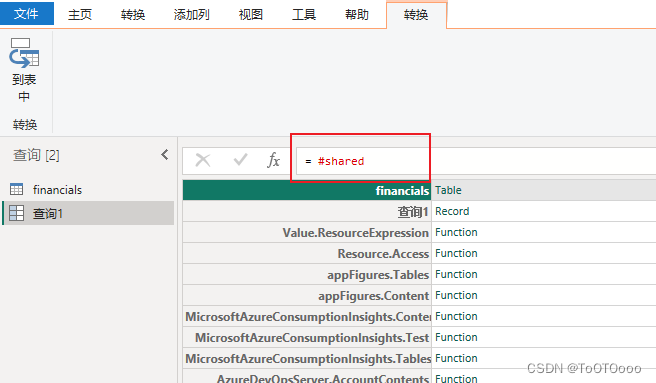Click the Resource.Access name cell
The width and height of the screenshot is (656, 383).
coord(307,253)
